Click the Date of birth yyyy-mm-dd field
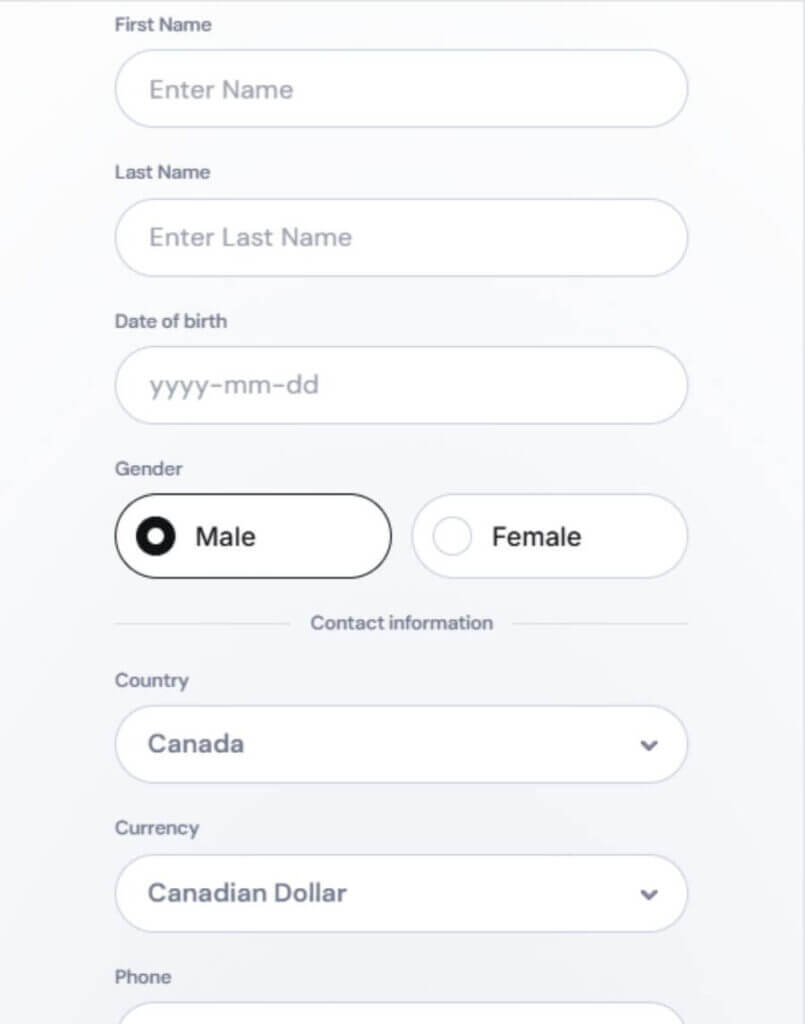805x1024 pixels. pos(401,385)
